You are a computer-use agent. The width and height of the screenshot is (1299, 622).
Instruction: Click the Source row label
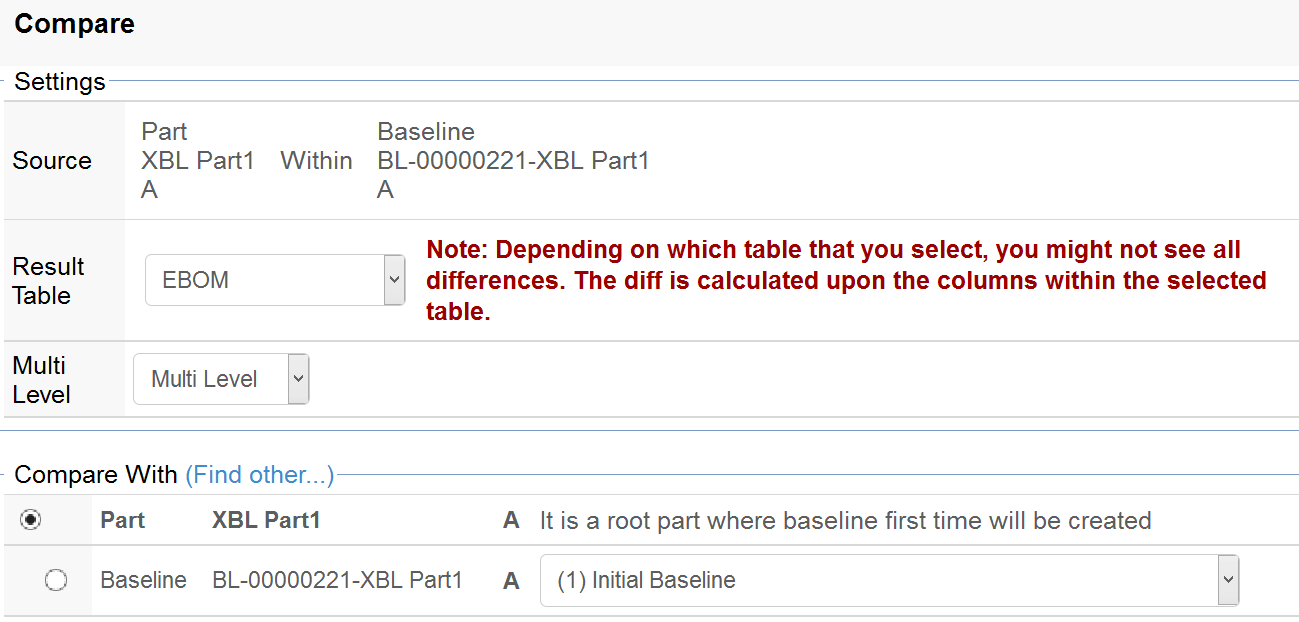point(52,161)
